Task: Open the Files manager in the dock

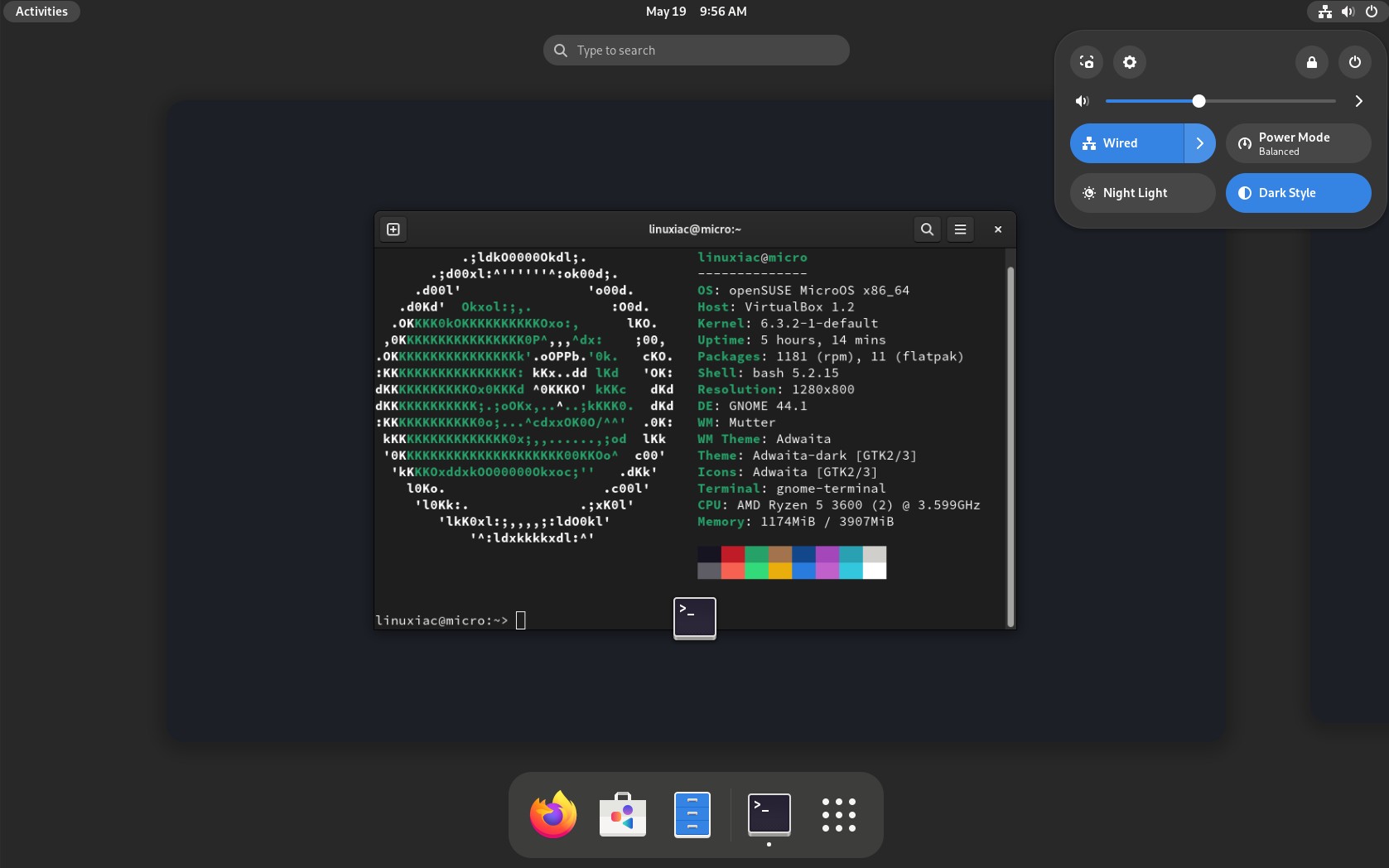Action: (x=692, y=815)
